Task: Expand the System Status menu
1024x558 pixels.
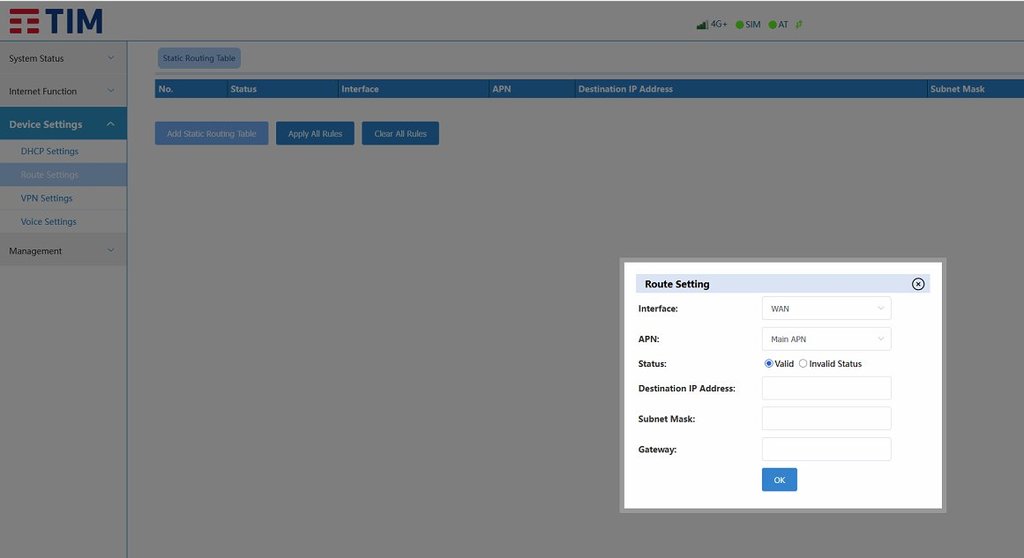Action: point(63,58)
